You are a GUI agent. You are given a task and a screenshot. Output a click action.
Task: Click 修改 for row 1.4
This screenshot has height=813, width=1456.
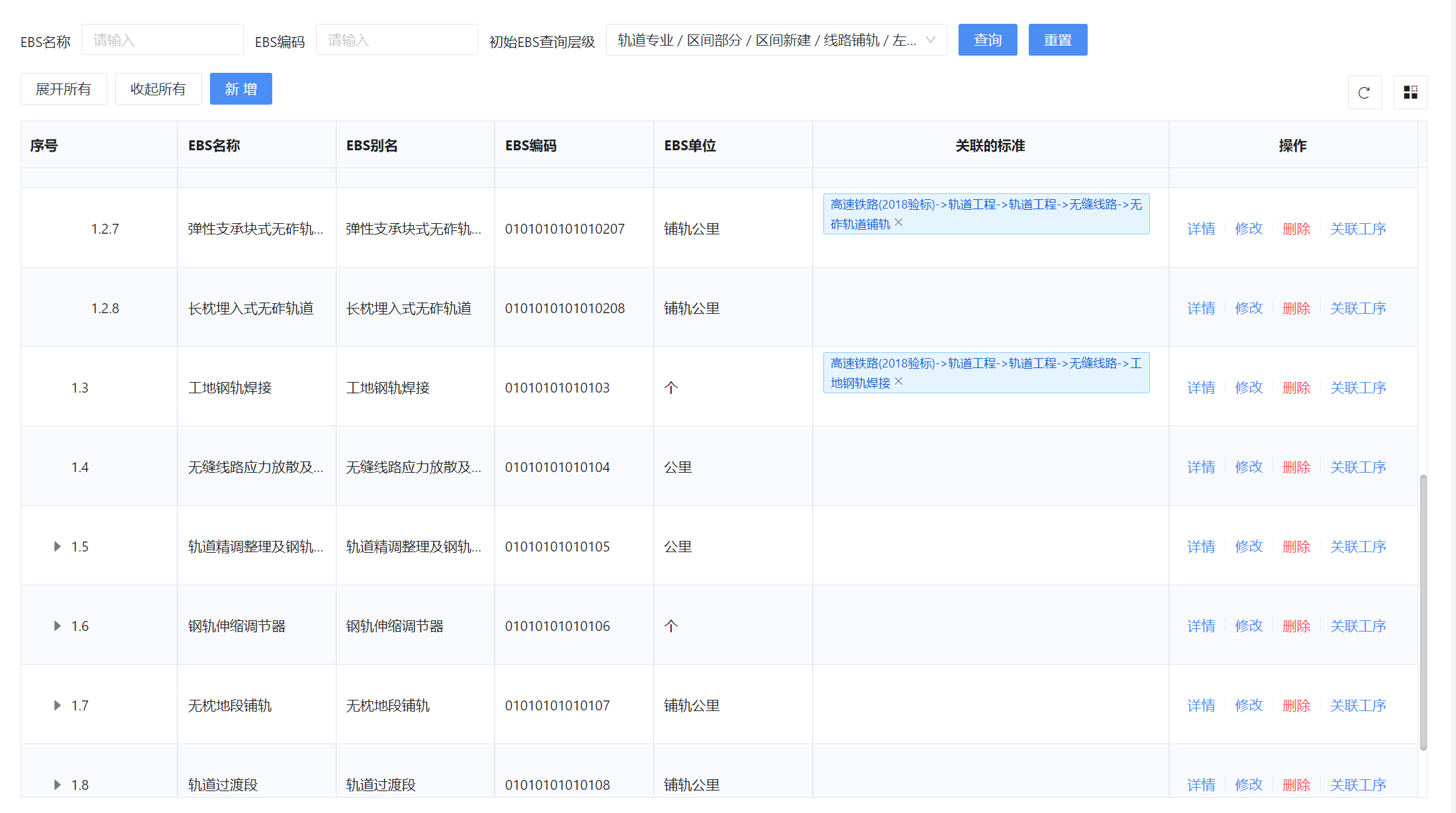point(1249,467)
